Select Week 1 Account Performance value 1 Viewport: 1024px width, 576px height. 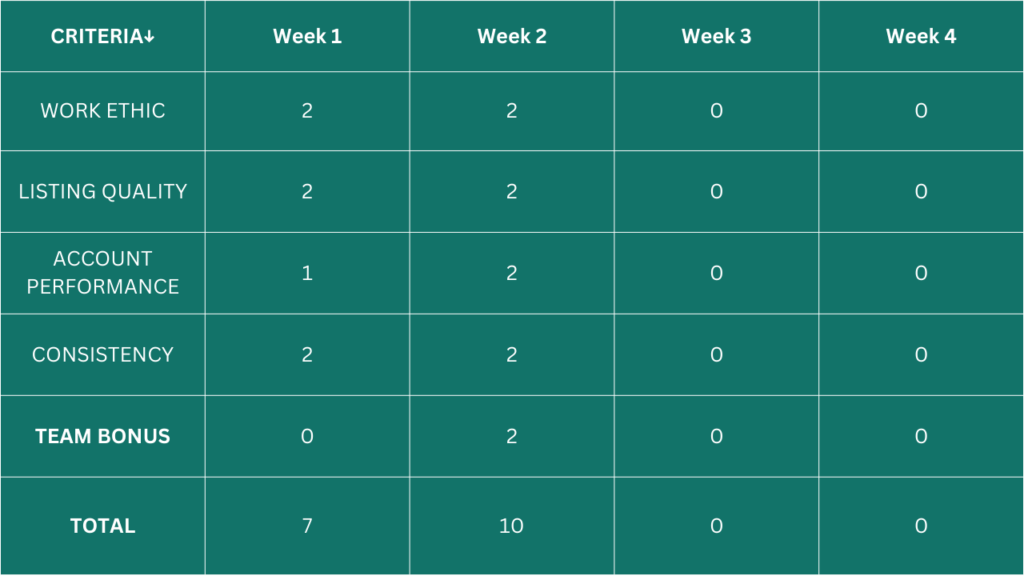307,273
